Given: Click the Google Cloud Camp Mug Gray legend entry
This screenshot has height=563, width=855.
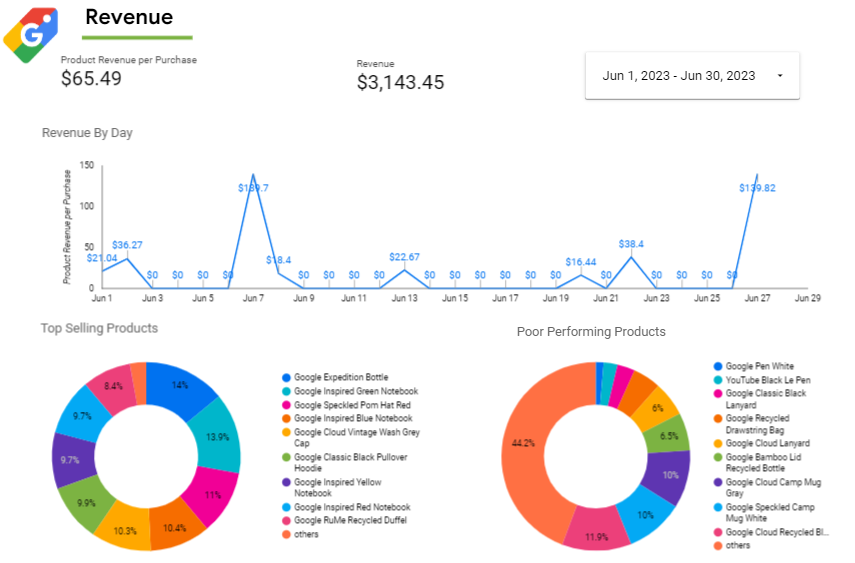Looking at the screenshot, I should tap(768, 488).
